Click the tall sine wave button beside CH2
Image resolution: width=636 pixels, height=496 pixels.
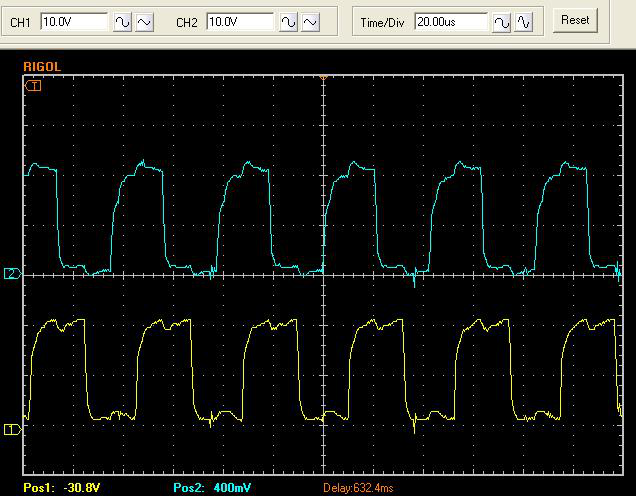pyautogui.click(x=288, y=22)
